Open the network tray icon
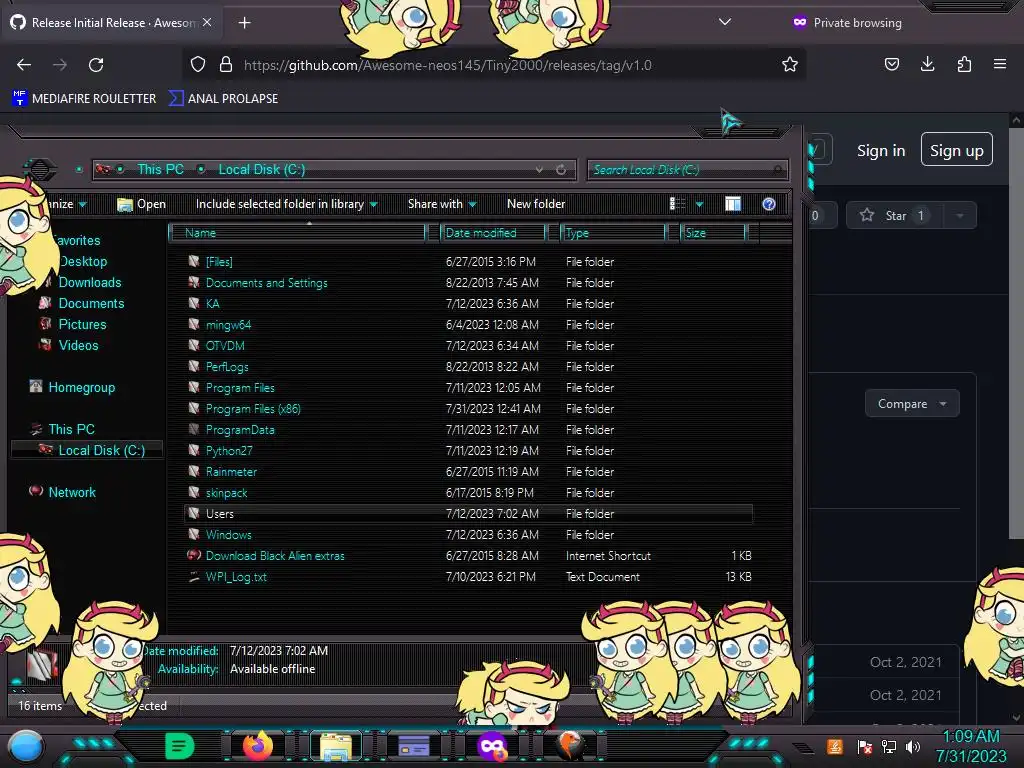 point(888,746)
